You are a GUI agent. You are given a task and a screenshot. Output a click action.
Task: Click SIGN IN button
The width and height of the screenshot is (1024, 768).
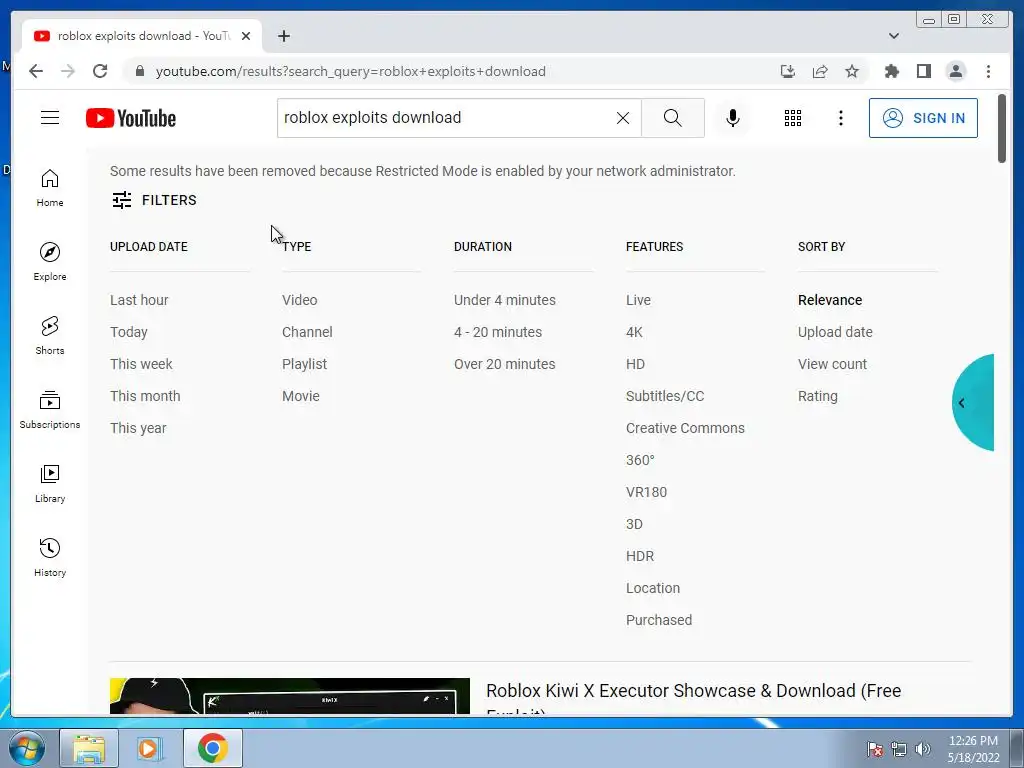click(923, 118)
